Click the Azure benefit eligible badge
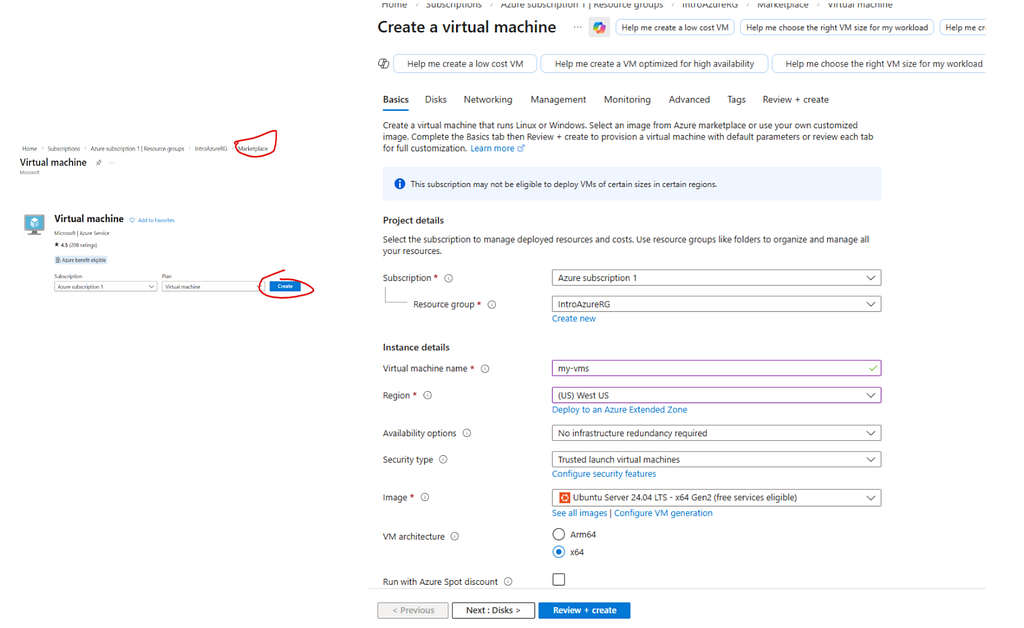 click(81, 260)
